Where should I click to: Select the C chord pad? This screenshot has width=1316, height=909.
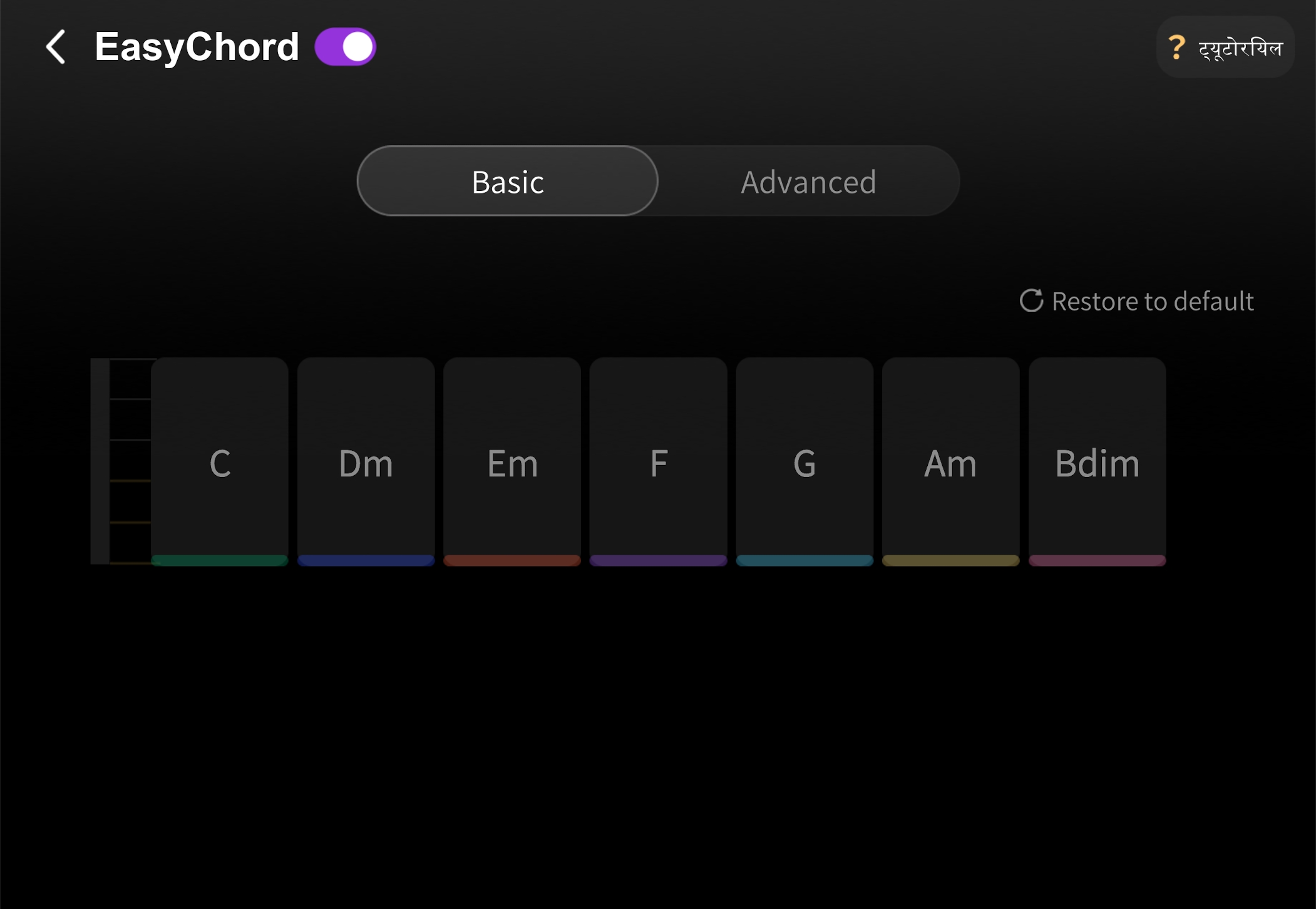(x=220, y=463)
